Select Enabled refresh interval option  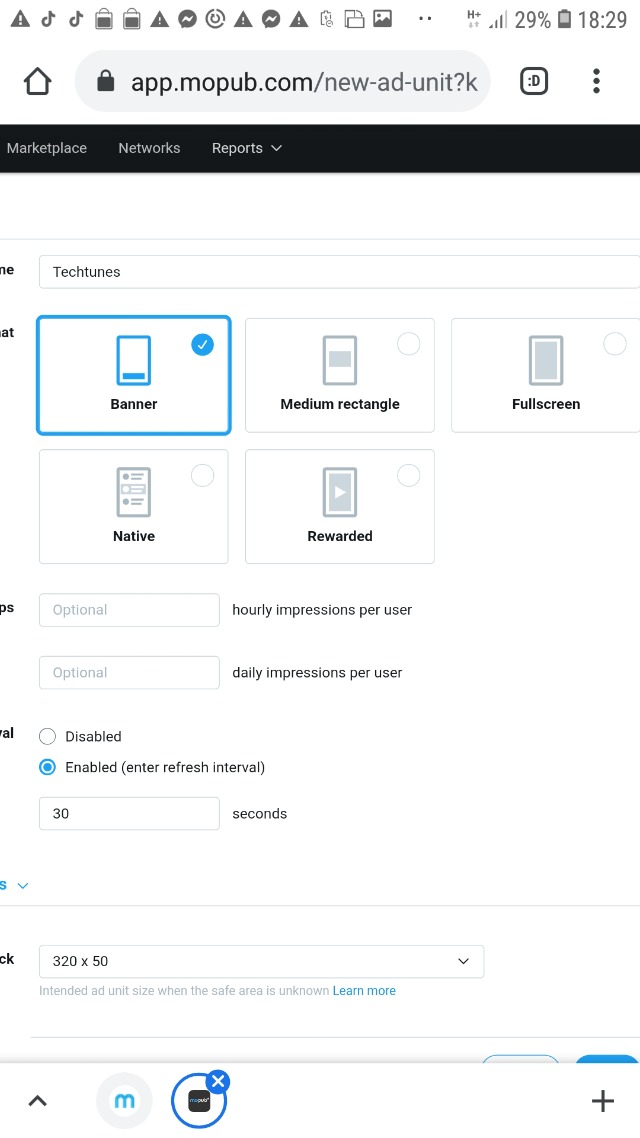(x=47, y=767)
